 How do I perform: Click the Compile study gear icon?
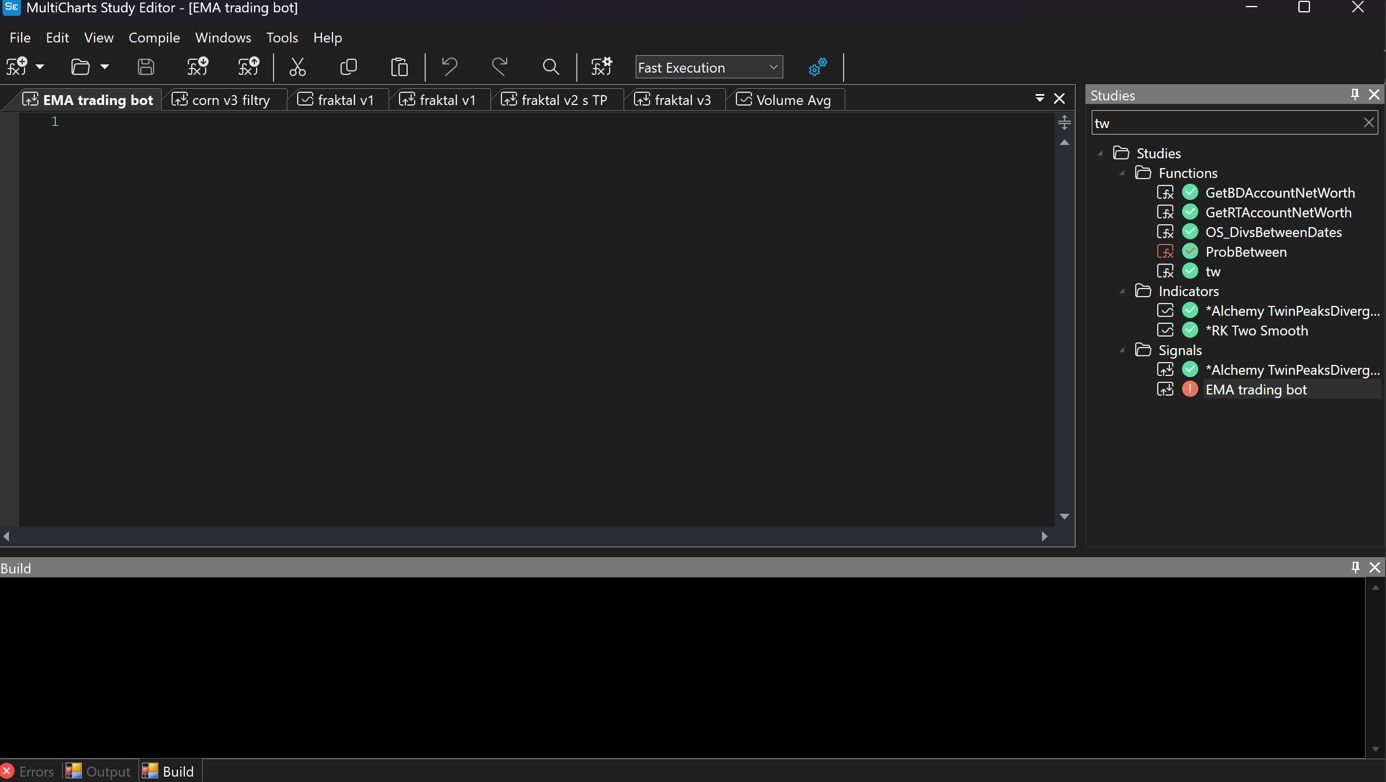pyautogui.click(x=601, y=67)
